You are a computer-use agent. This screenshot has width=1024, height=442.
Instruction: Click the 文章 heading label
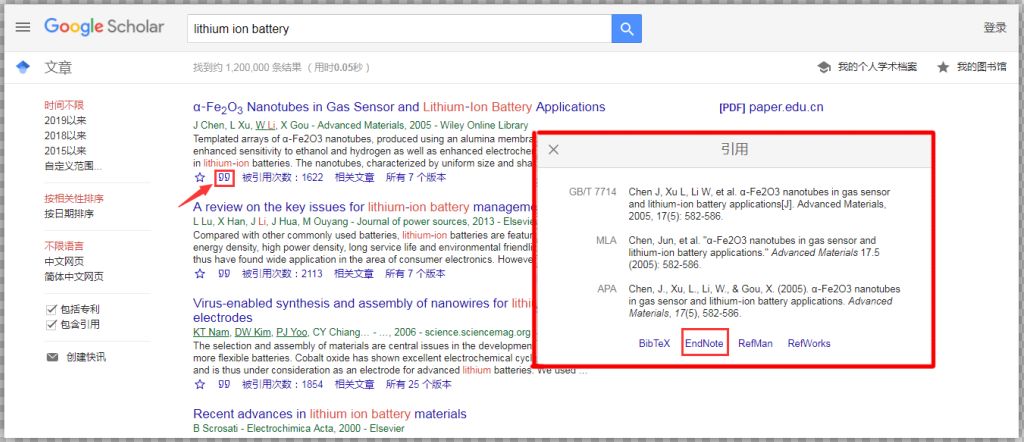coord(58,67)
